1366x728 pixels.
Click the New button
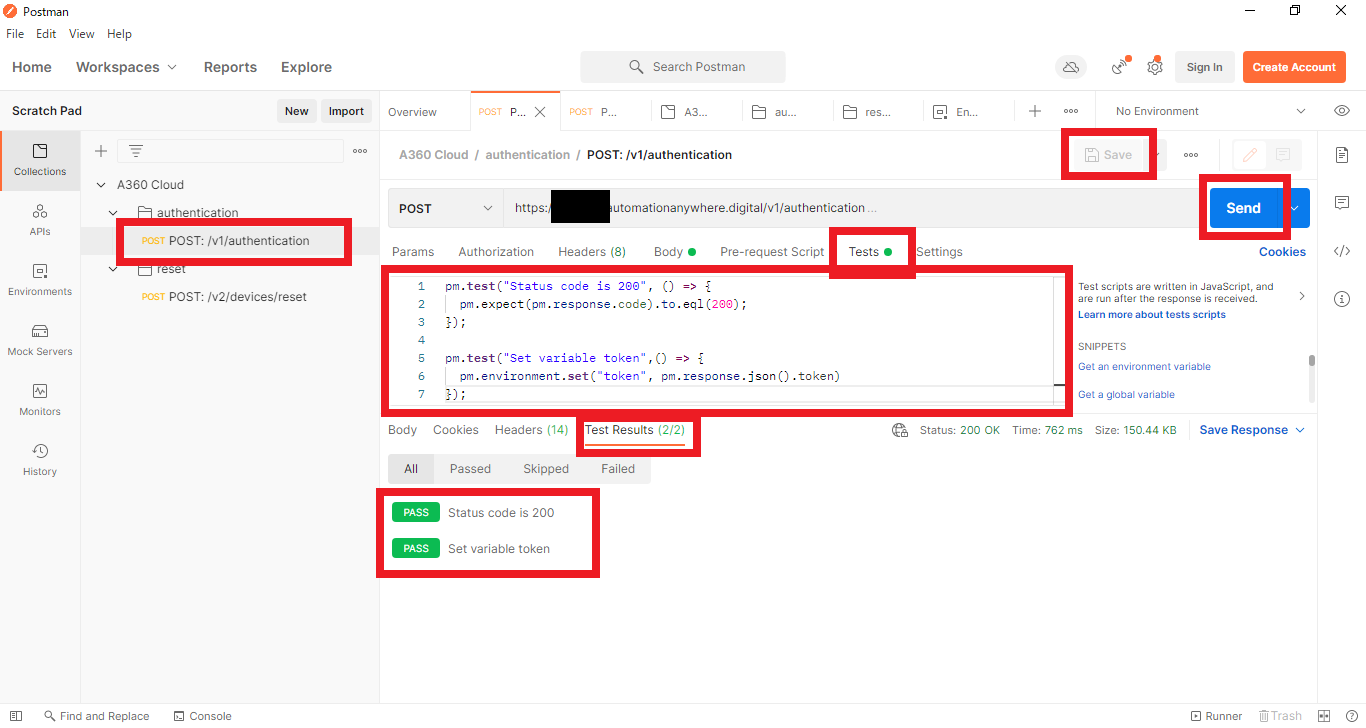(x=296, y=111)
